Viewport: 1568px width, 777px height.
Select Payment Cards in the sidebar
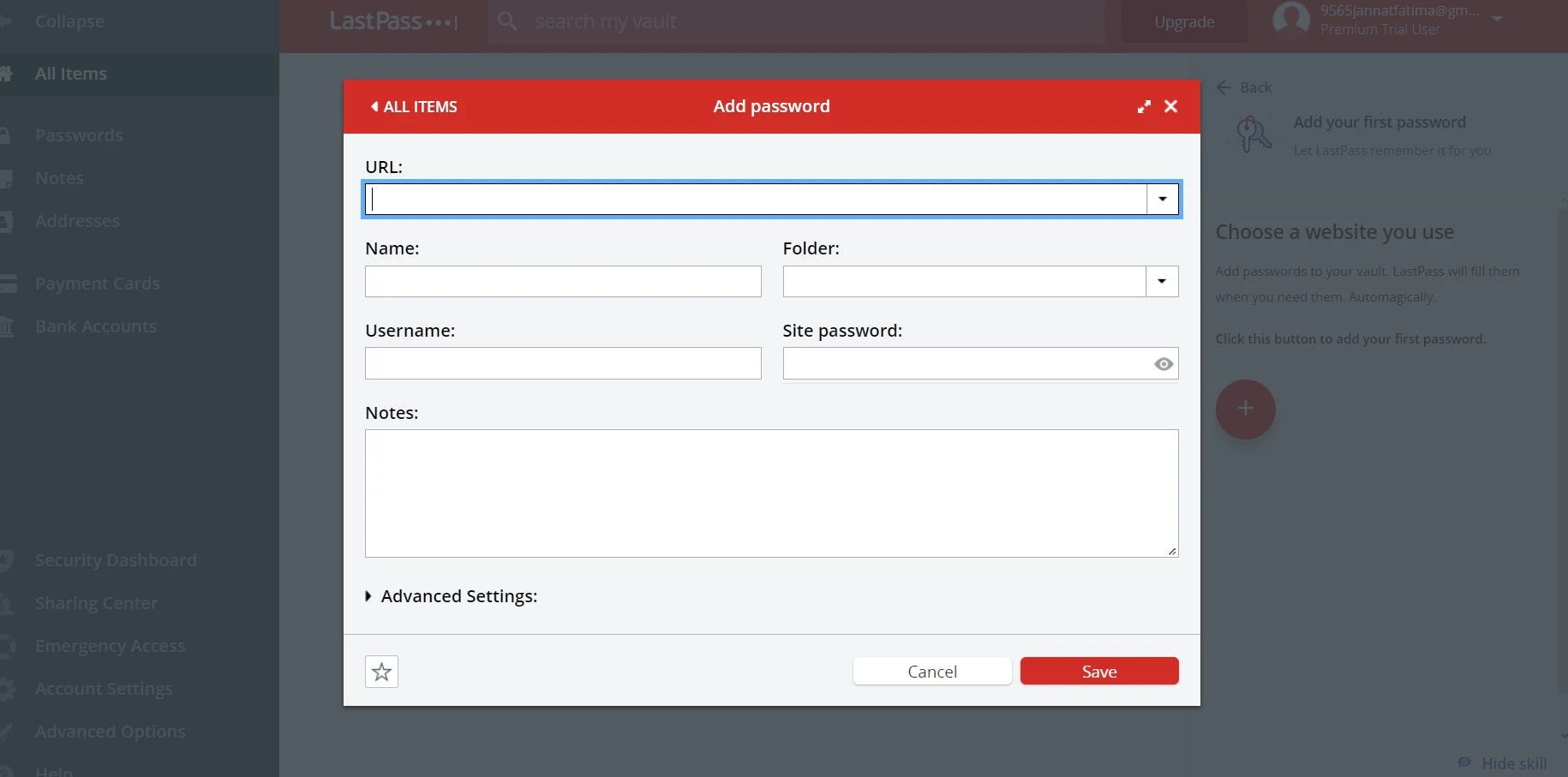[x=97, y=283]
